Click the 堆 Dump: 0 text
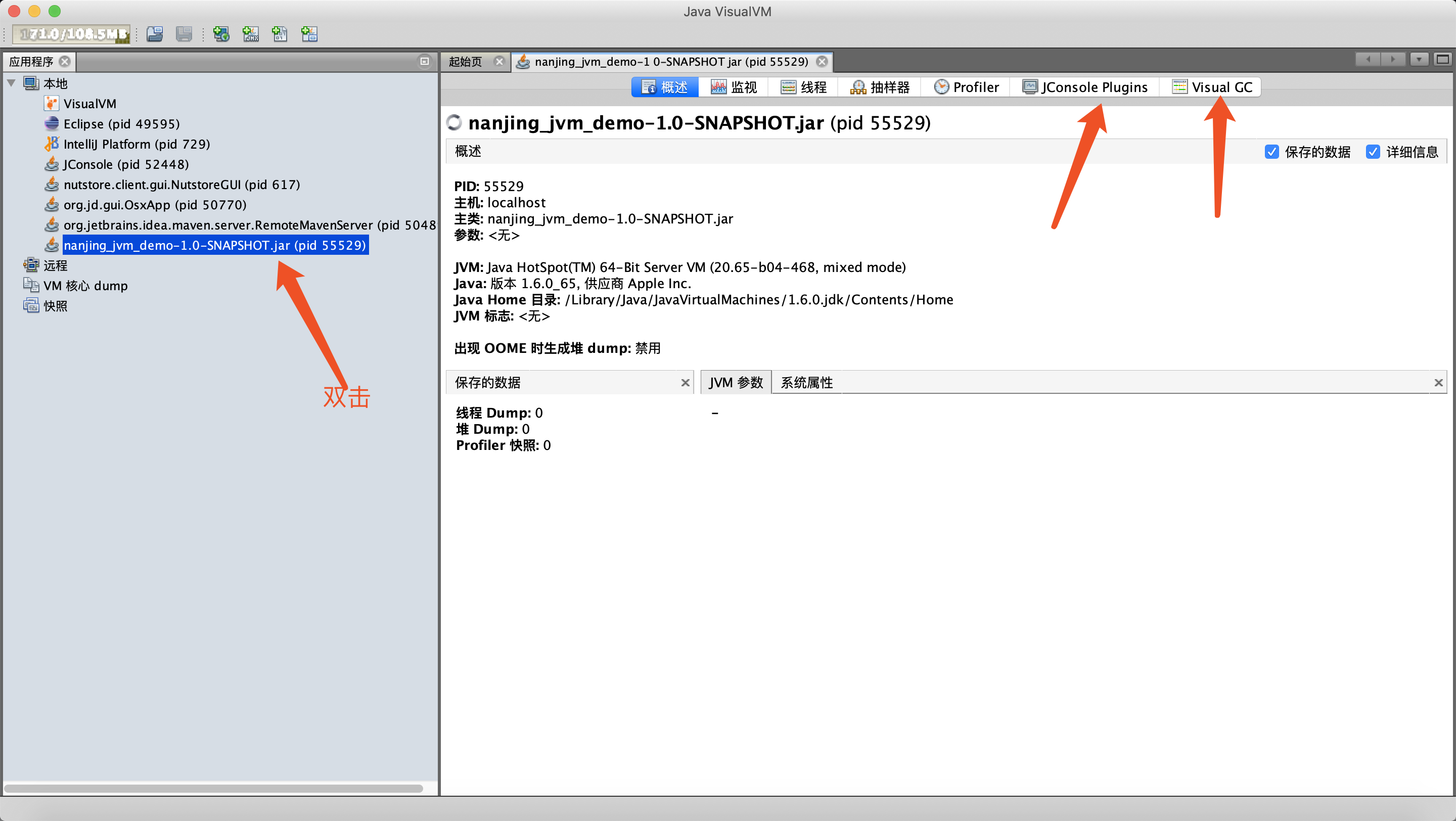This screenshot has width=1456, height=821. point(493,429)
